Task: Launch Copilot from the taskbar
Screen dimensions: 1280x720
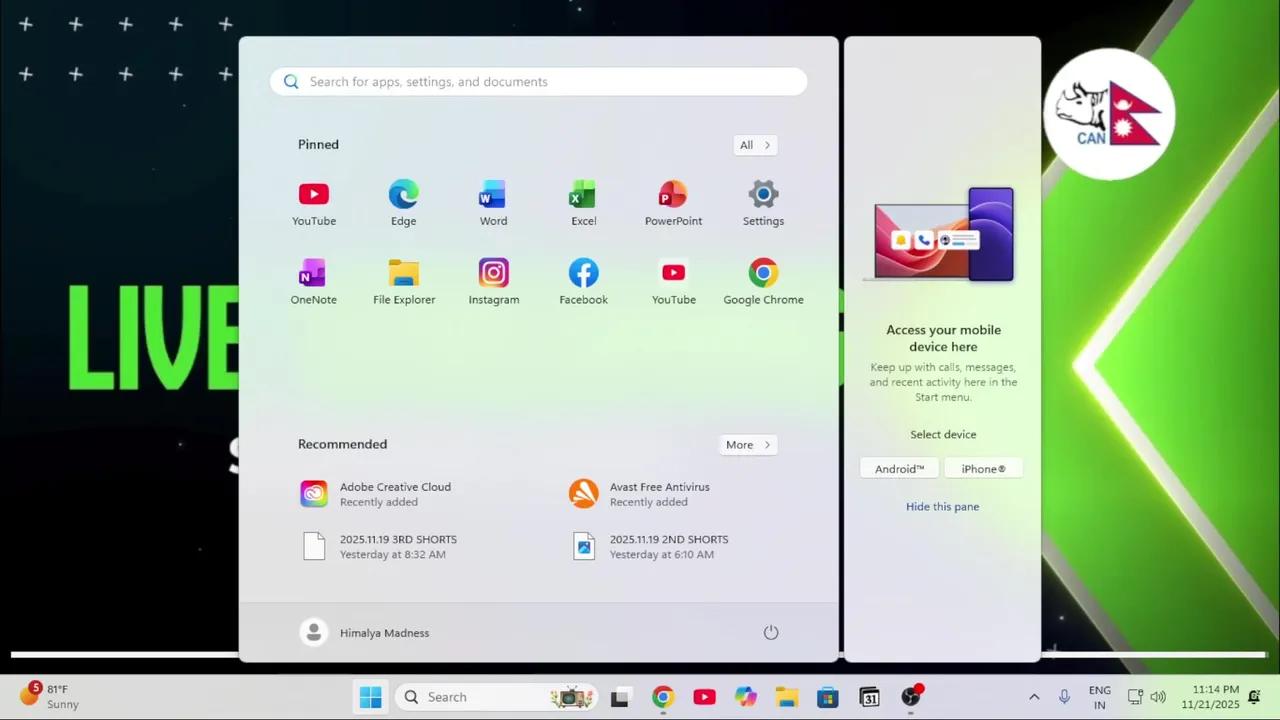Action: (745, 697)
